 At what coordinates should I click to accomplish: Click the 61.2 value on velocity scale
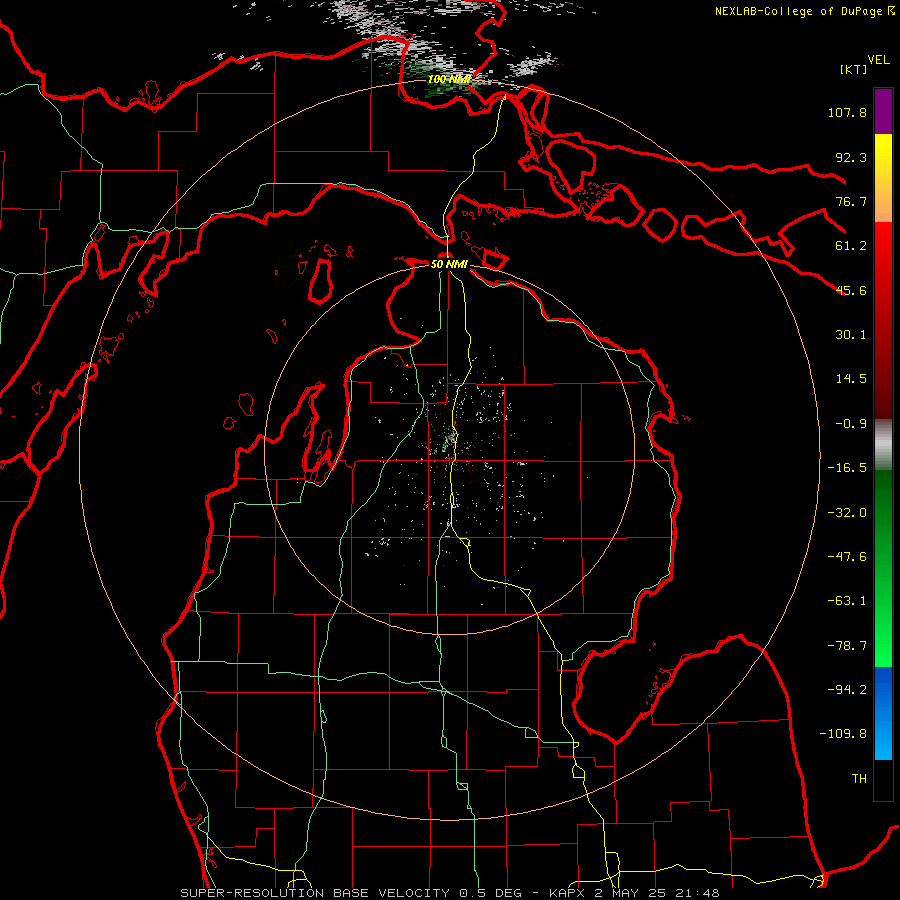tap(851, 246)
